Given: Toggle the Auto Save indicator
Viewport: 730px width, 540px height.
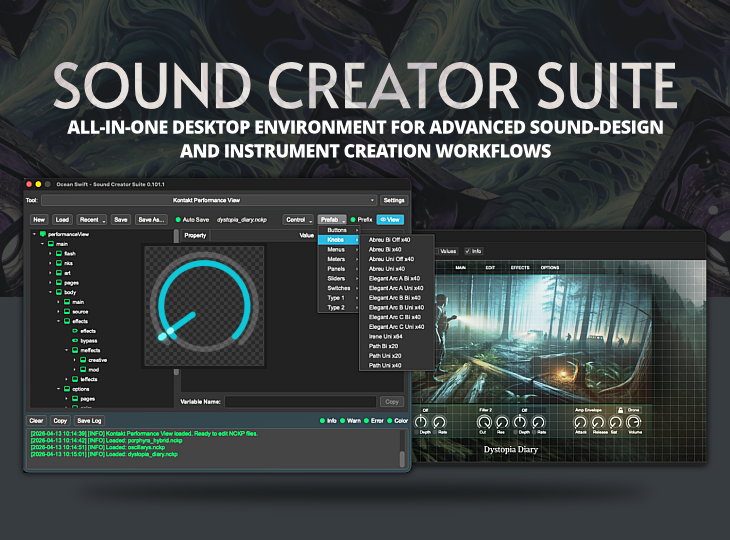Looking at the screenshot, I should point(178,220).
